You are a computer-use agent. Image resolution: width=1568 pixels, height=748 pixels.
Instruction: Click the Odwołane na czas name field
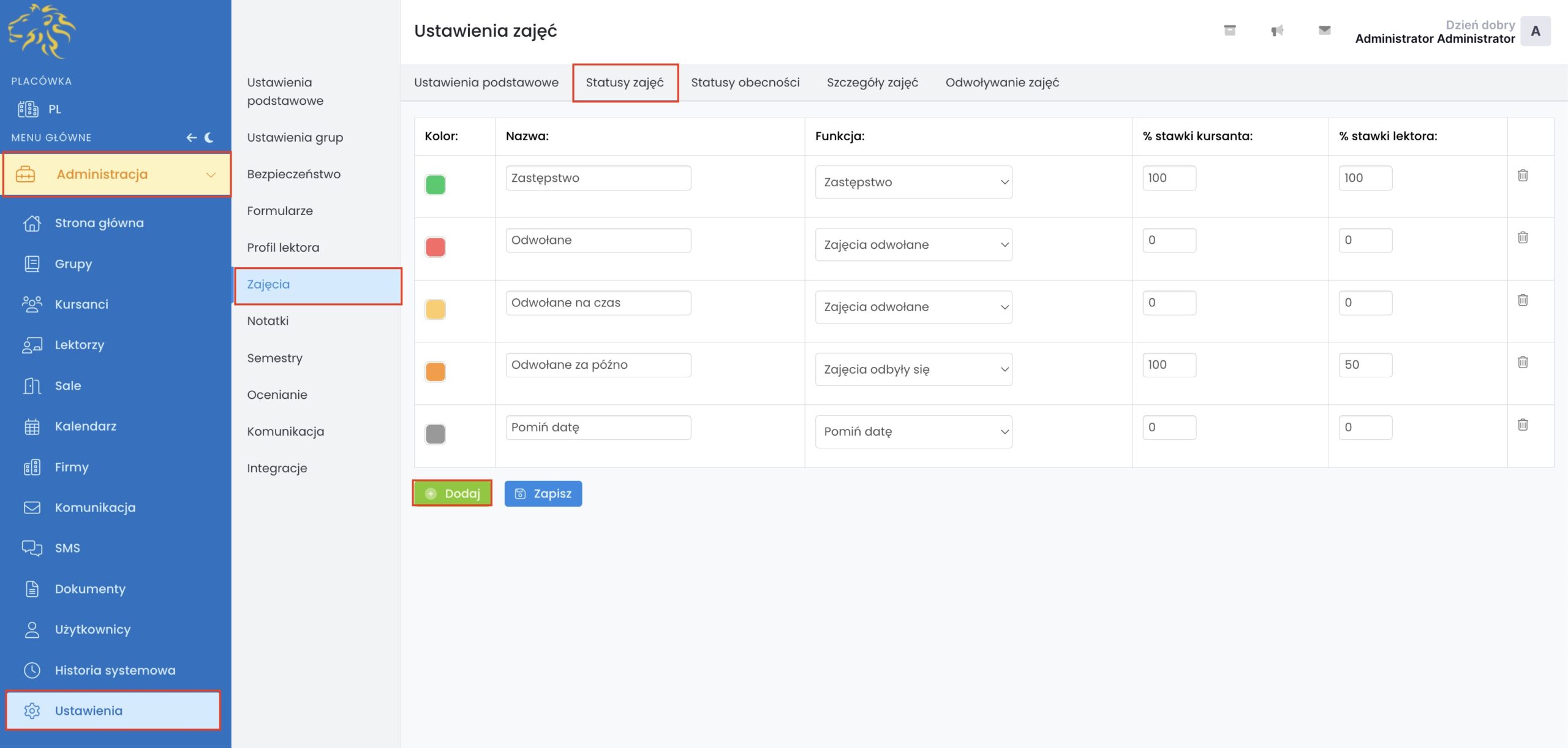click(x=598, y=303)
